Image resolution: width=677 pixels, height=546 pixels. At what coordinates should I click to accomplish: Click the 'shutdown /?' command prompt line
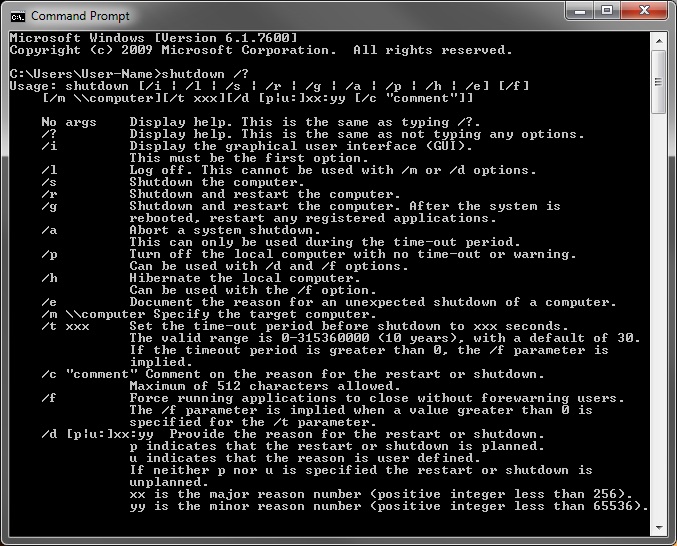(129, 74)
